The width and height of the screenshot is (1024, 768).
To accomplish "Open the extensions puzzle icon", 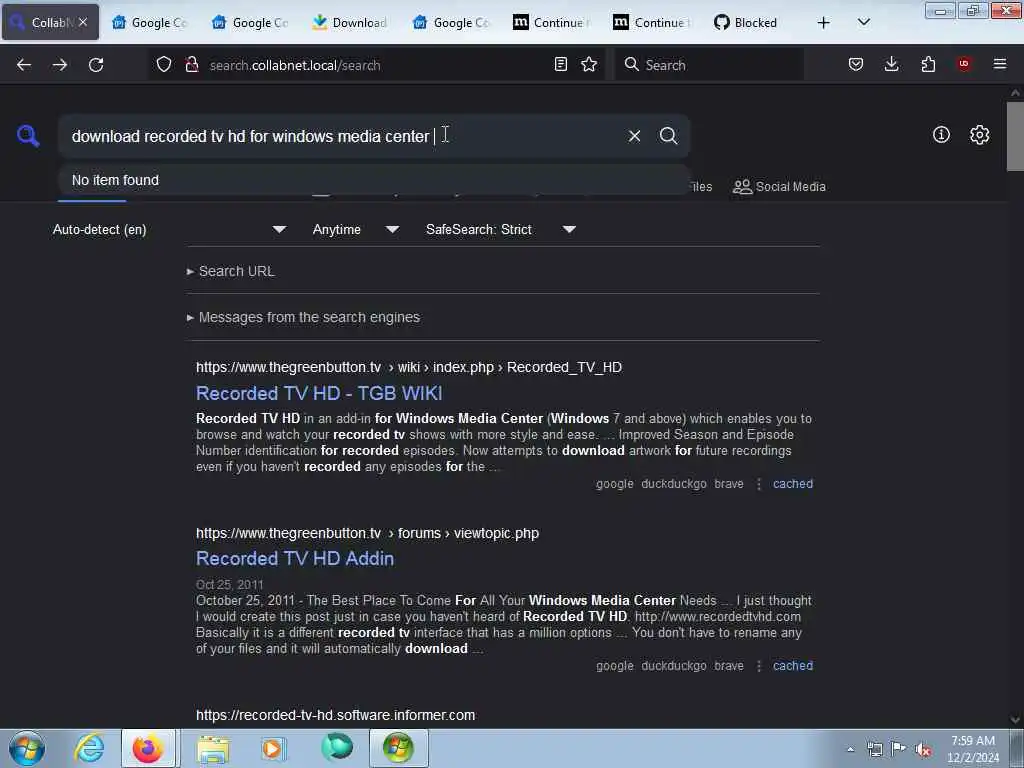I will point(928,65).
